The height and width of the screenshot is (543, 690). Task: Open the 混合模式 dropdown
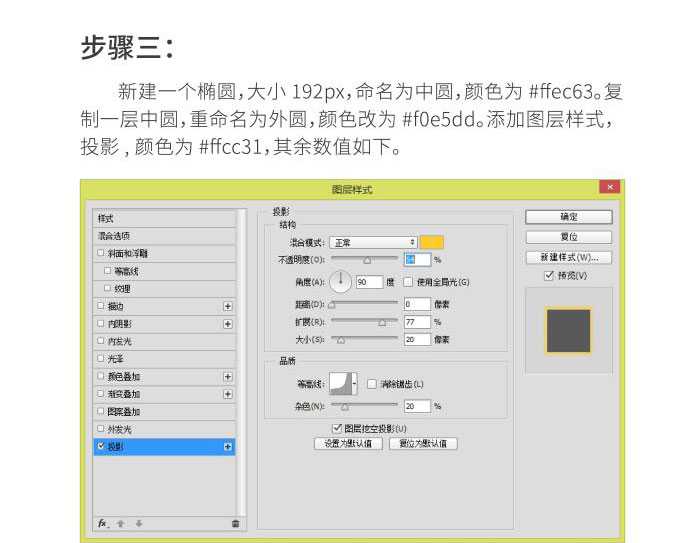(373, 242)
